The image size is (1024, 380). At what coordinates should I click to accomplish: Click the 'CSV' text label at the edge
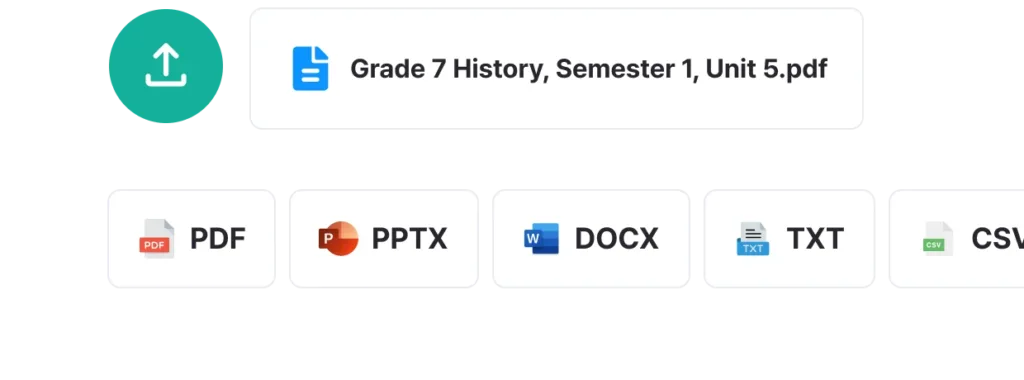click(997, 239)
